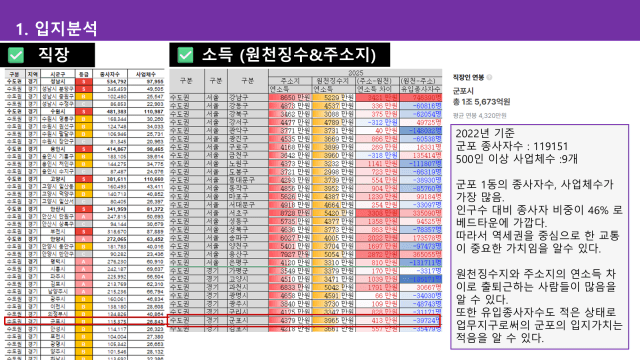
Task: Click the 군포 종사자수 : 119151 line
Action: pyautogui.click(x=511, y=146)
